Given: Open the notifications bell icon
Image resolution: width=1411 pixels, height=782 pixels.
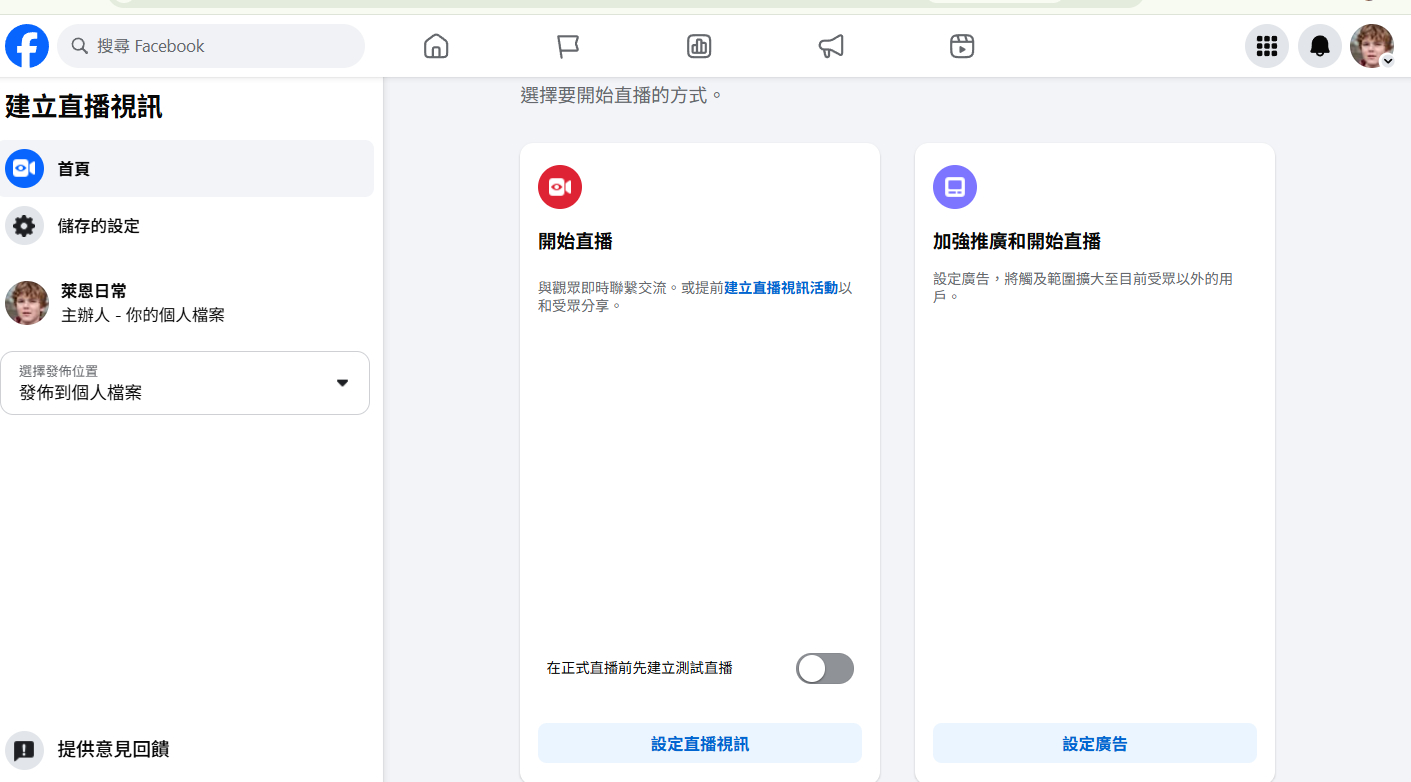Looking at the screenshot, I should tap(1320, 46).
